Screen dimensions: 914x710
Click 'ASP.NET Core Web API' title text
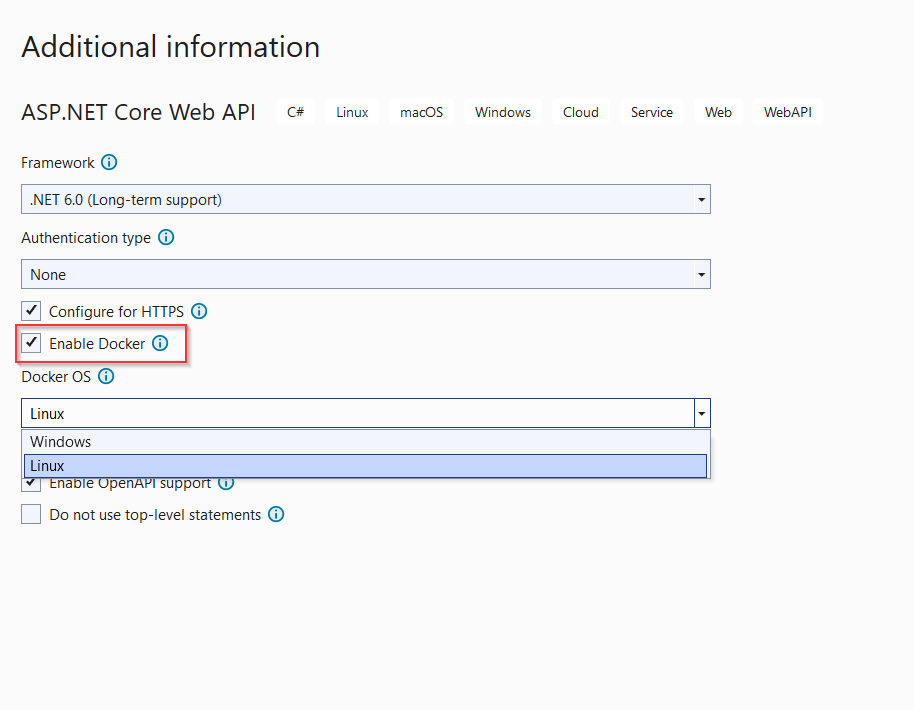[139, 112]
